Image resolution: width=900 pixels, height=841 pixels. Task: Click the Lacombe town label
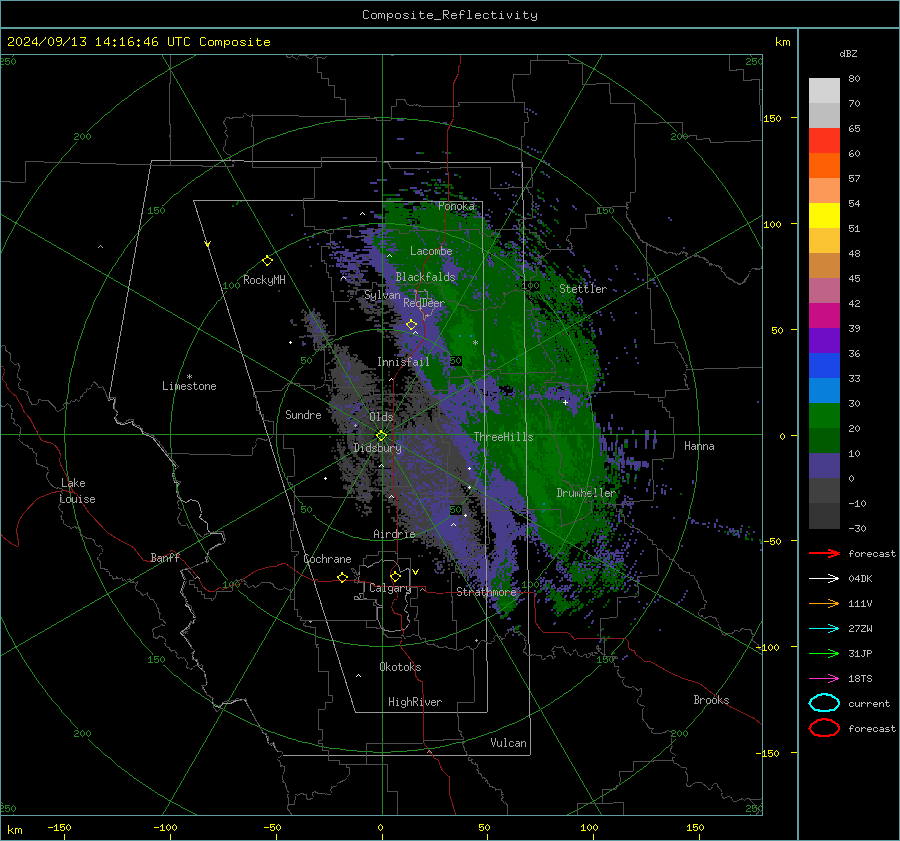431,251
